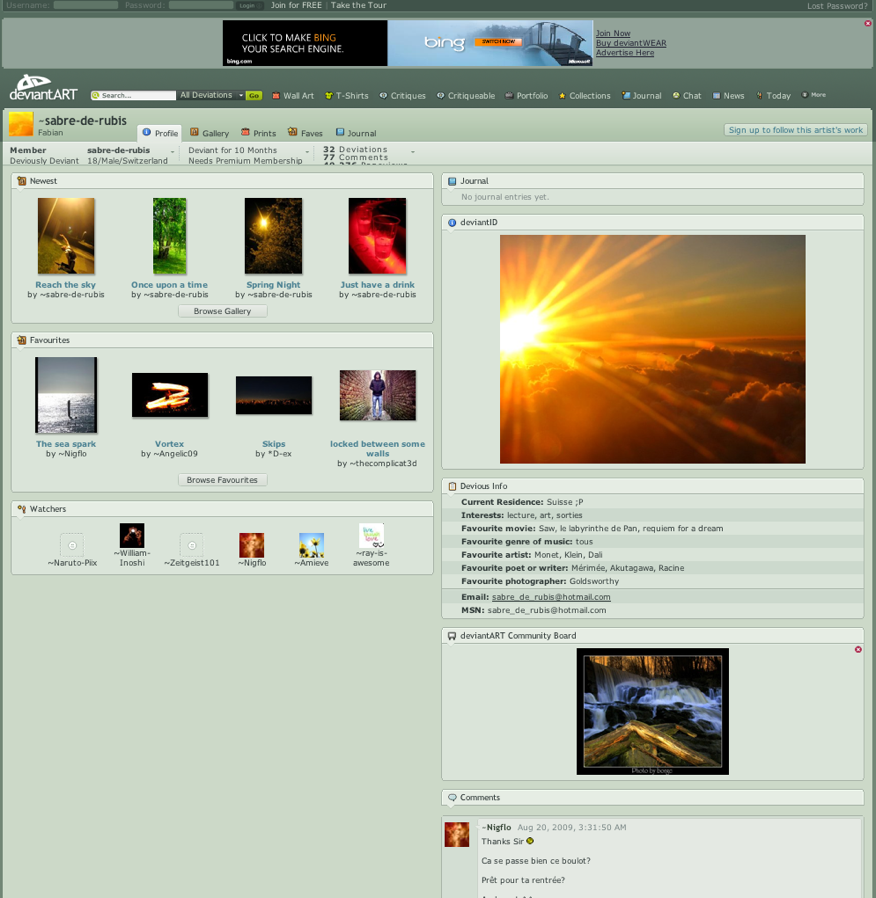Screen dimensions: 876x898
Task: Click the Lost Password? link
Action: (837, 6)
